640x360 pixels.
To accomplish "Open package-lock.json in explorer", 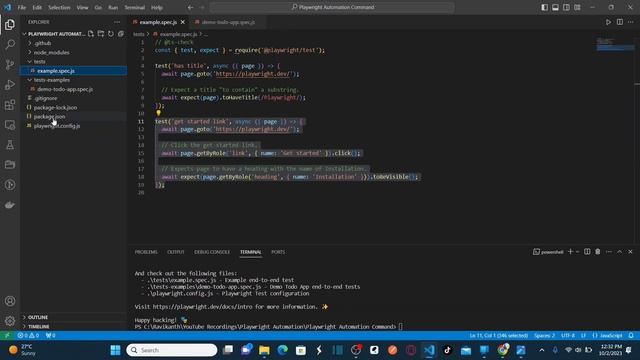I will (x=55, y=107).
